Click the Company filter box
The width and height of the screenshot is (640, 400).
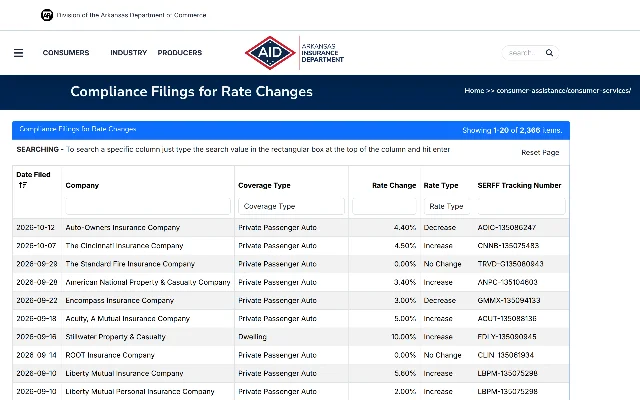pyautogui.click(x=148, y=206)
